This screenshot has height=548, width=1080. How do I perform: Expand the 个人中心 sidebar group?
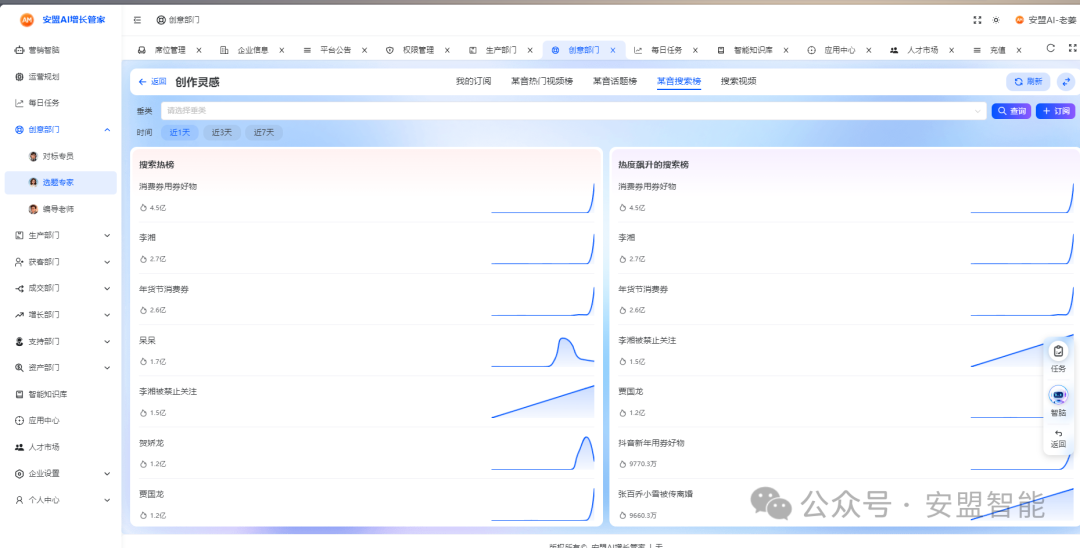pyautogui.click(x=107, y=500)
